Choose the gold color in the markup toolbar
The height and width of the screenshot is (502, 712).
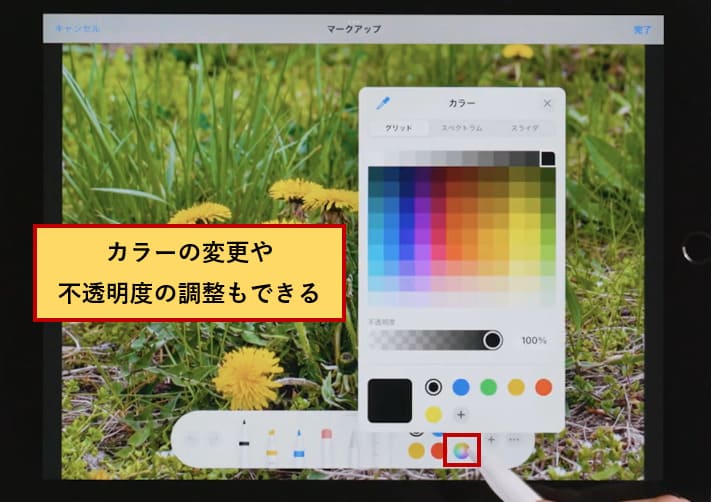click(416, 451)
